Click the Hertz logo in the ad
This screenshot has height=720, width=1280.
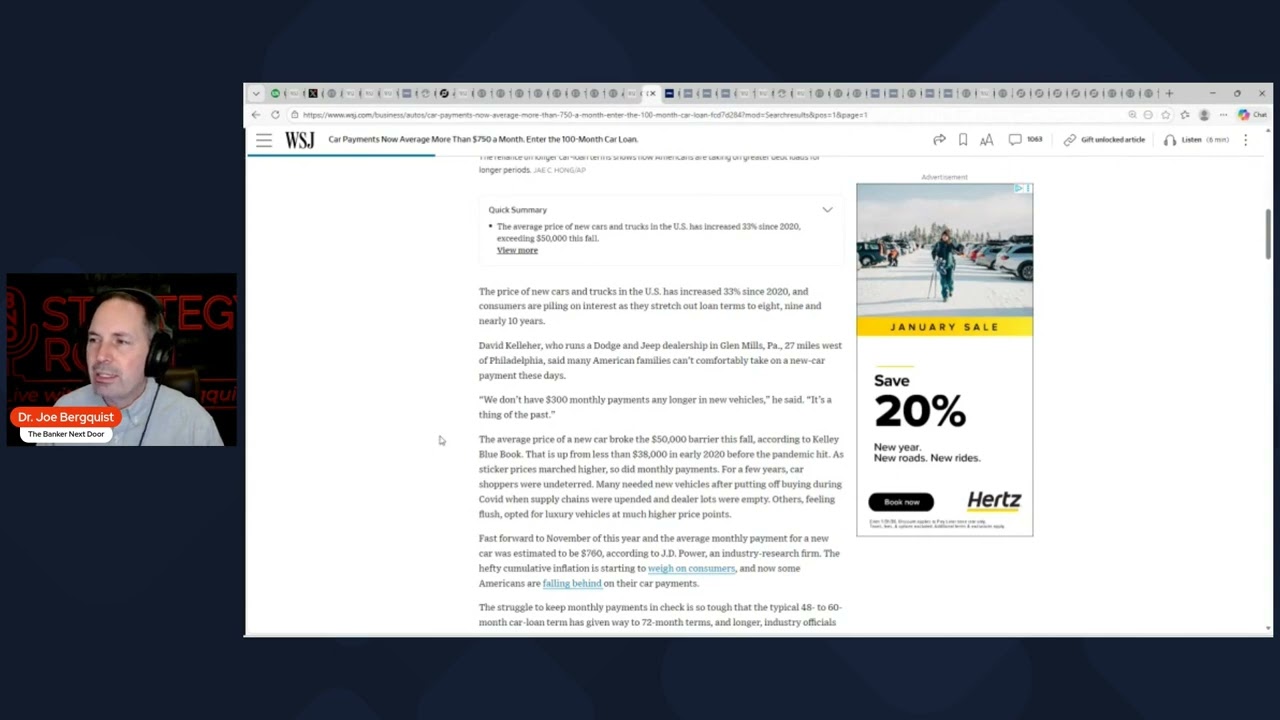[x=994, y=501]
